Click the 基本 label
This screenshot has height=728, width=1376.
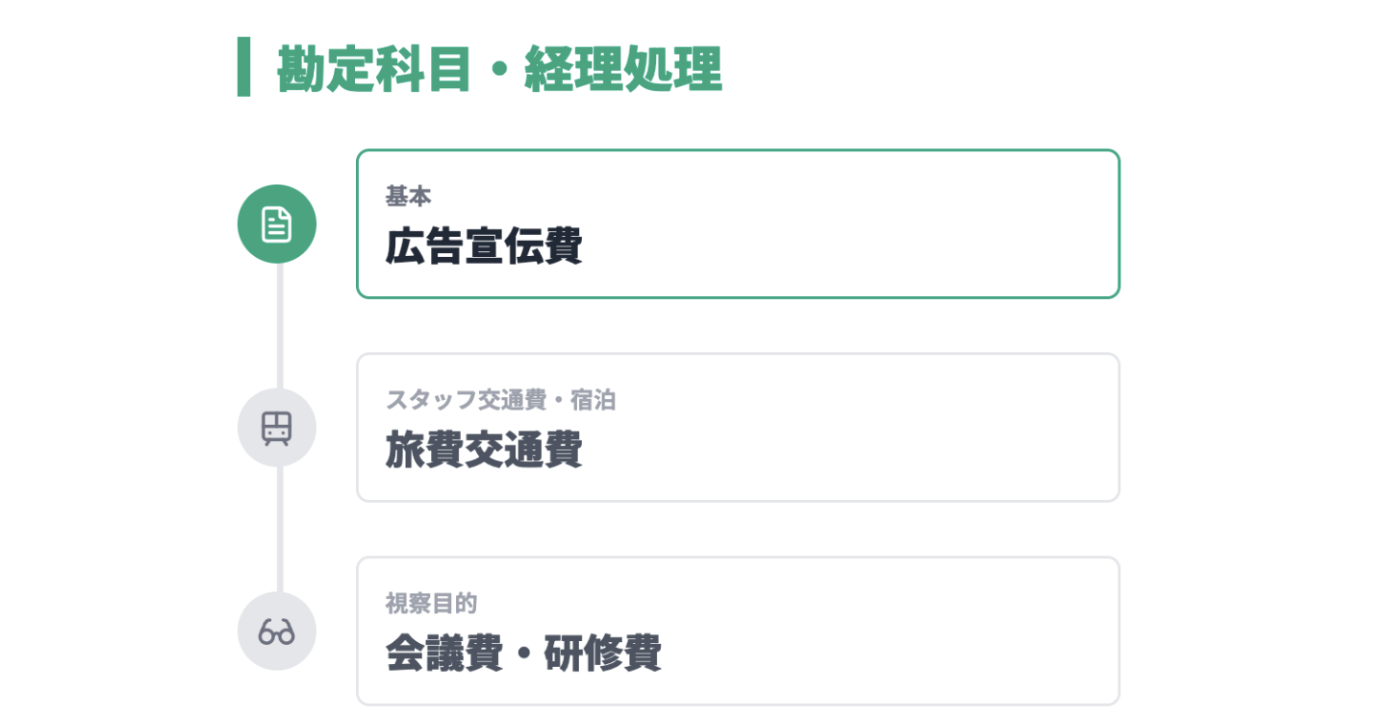coord(408,197)
